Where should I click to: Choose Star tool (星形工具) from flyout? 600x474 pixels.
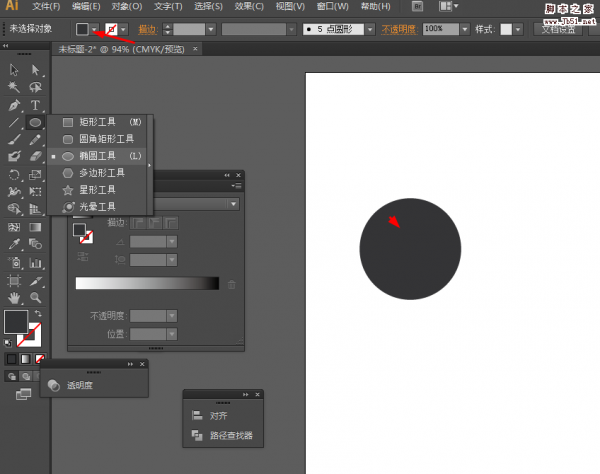[97, 189]
